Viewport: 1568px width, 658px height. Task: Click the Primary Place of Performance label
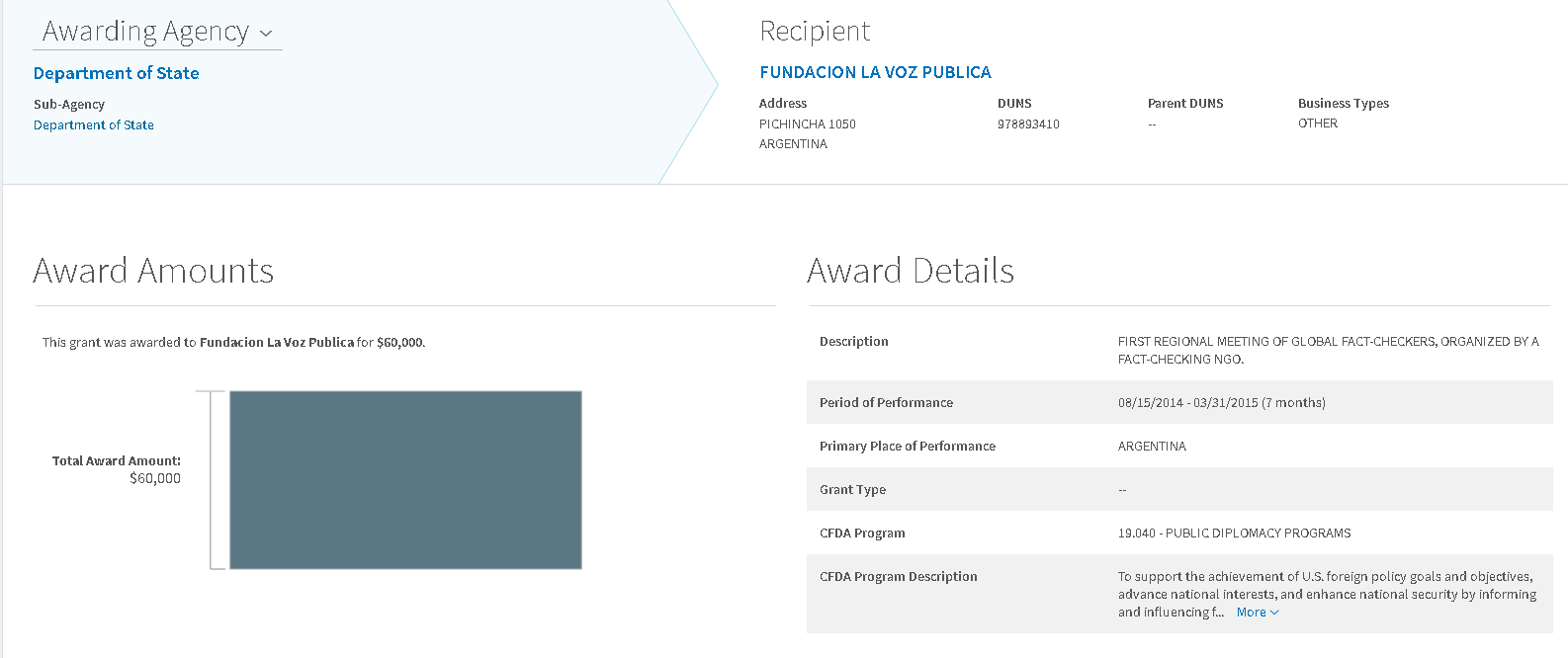pyautogui.click(x=908, y=447)
